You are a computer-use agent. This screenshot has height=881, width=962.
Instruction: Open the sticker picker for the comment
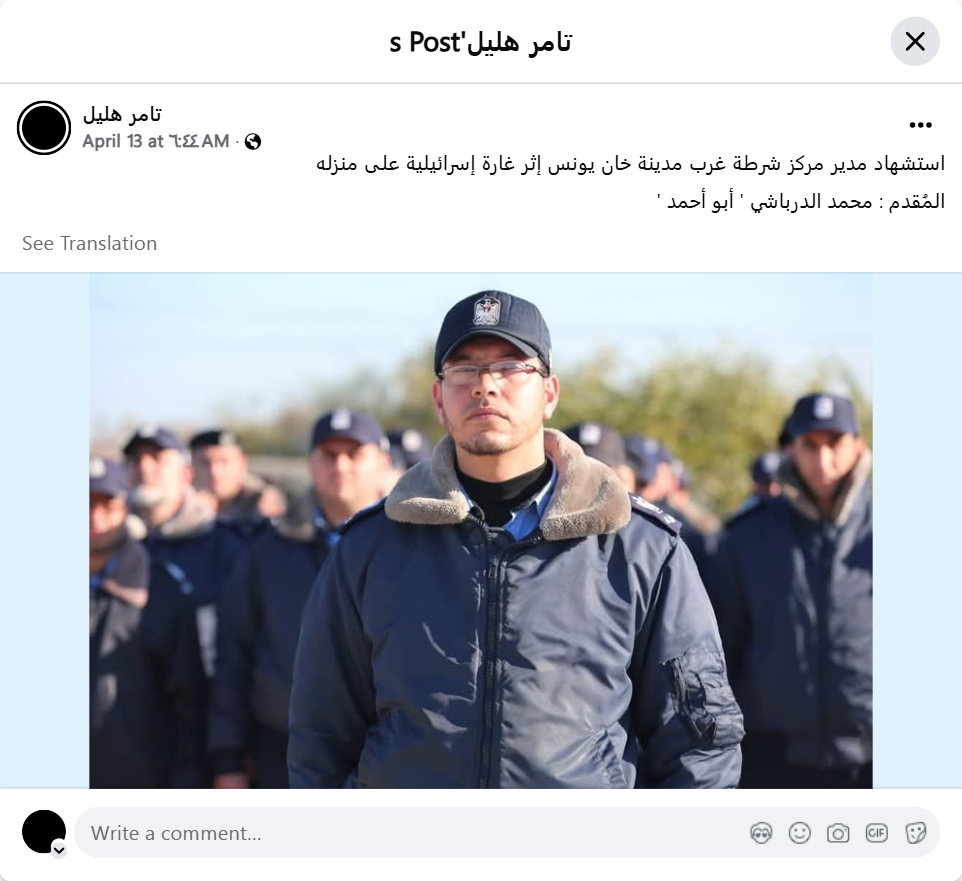click(x=915, y=833)
